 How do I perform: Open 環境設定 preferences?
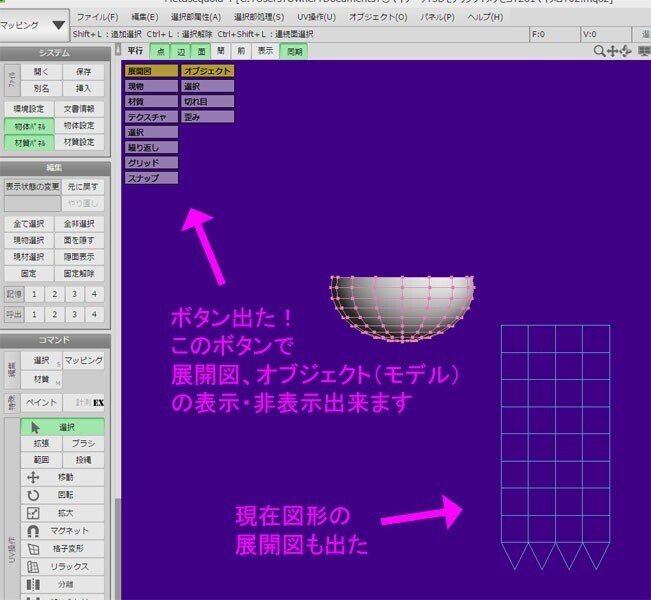click(x=29, y=109)
